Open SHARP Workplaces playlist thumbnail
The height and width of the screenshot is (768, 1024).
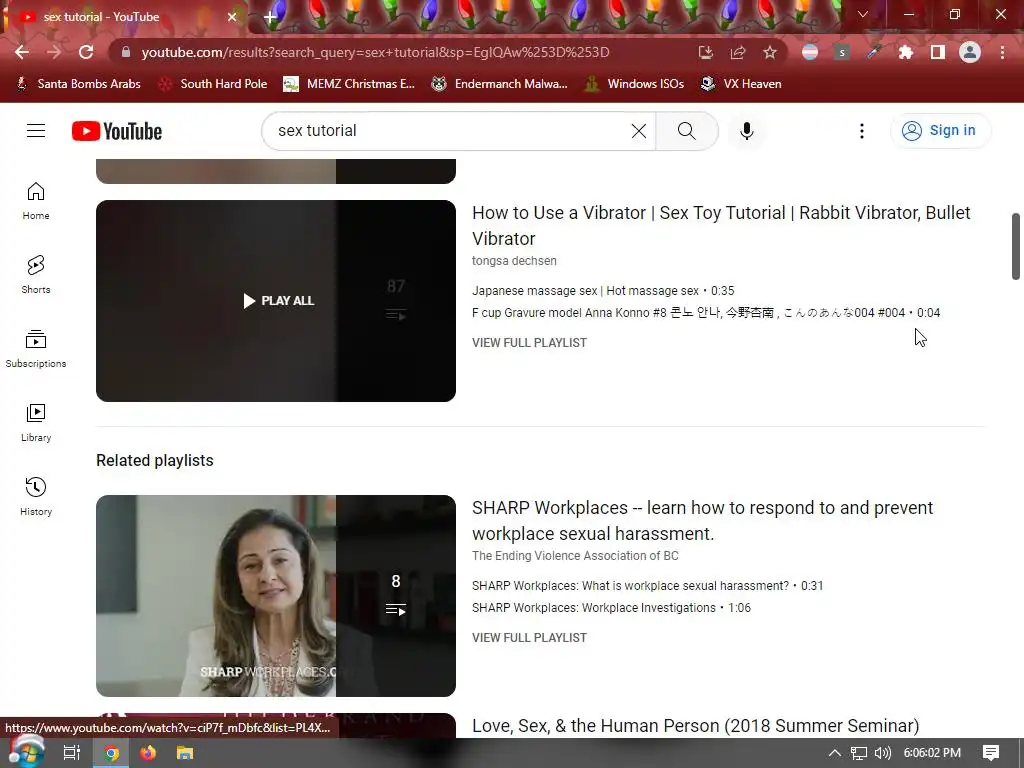[276, 596]
